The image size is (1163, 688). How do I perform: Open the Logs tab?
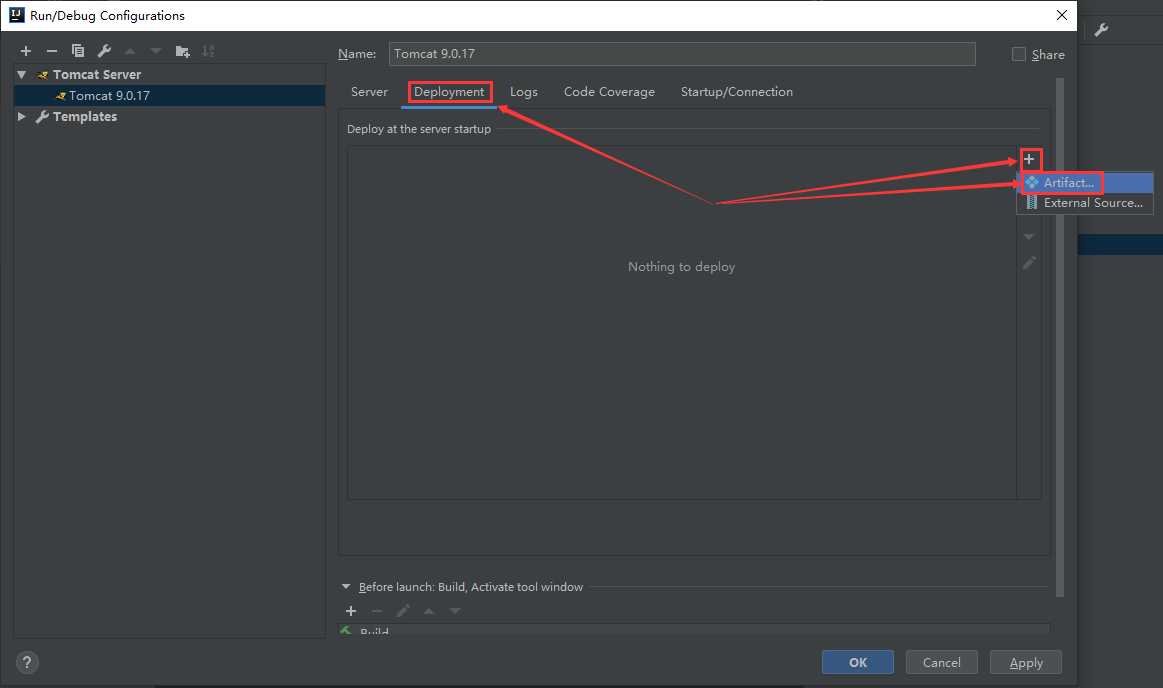(x=524, y=92)
